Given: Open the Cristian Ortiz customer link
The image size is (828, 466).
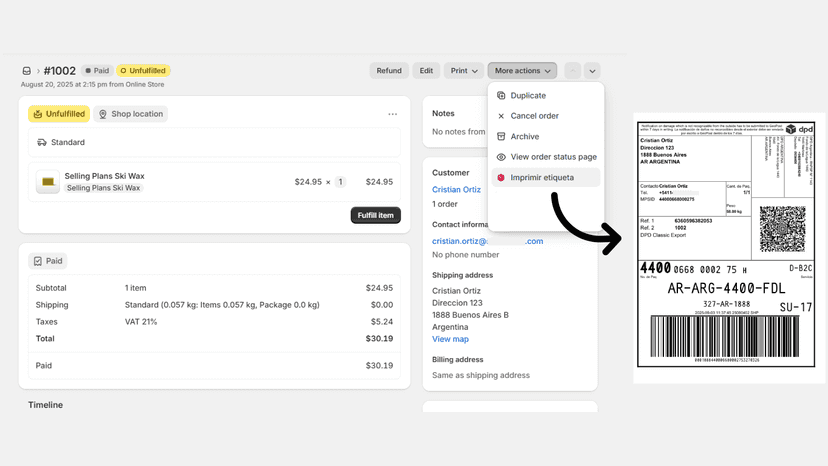Looking at the screenshot, I should [456, 190].
